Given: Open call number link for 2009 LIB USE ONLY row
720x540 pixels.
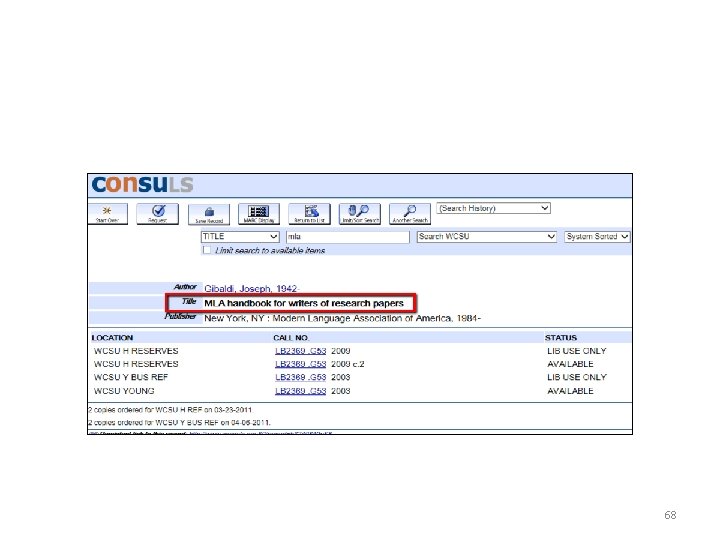Looking at the screenshot, I should 301,351.
